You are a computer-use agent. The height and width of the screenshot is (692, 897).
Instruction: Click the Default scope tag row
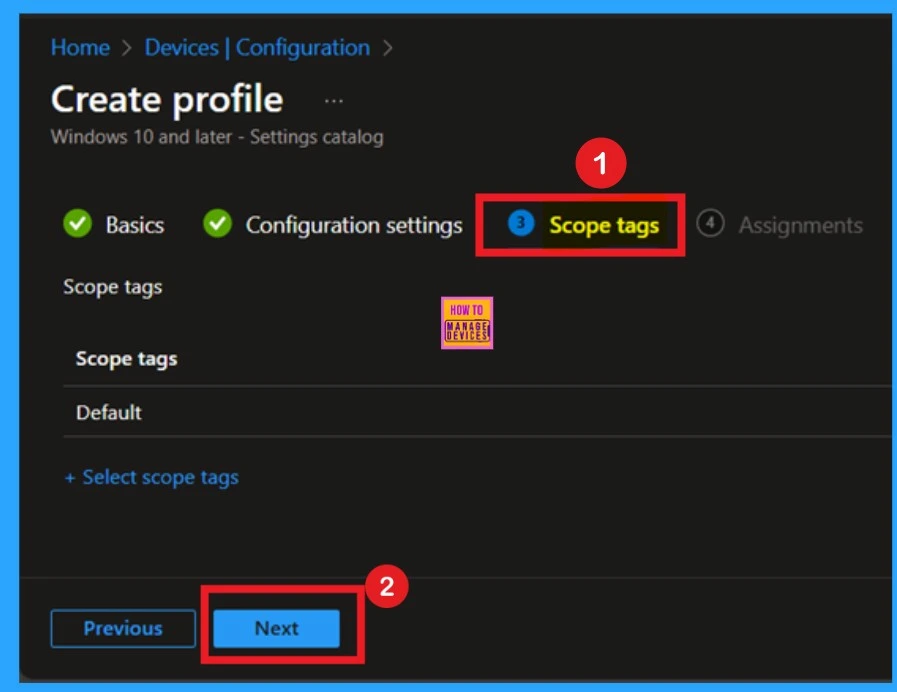point(477,412)
